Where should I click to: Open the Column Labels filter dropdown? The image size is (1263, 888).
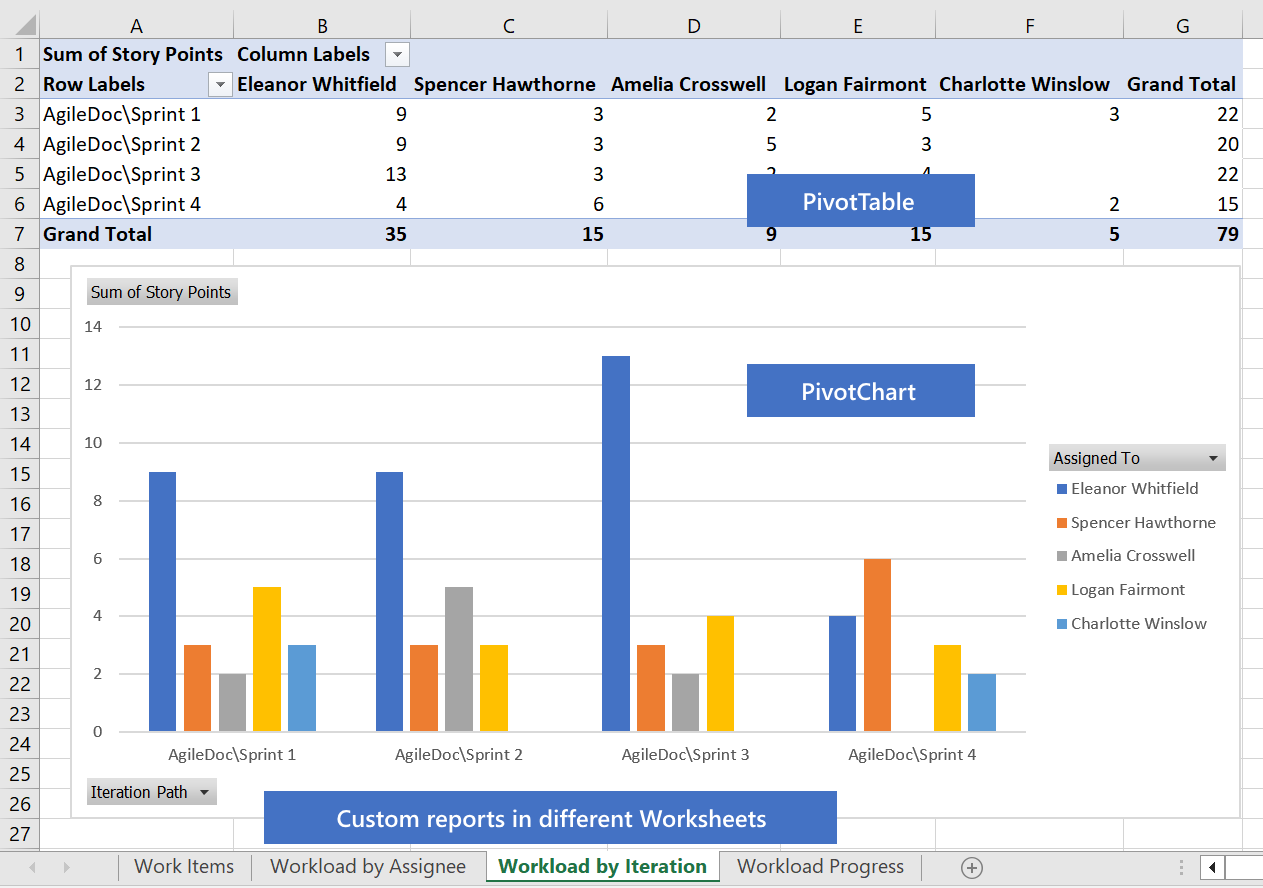click(x=396, y=54)
